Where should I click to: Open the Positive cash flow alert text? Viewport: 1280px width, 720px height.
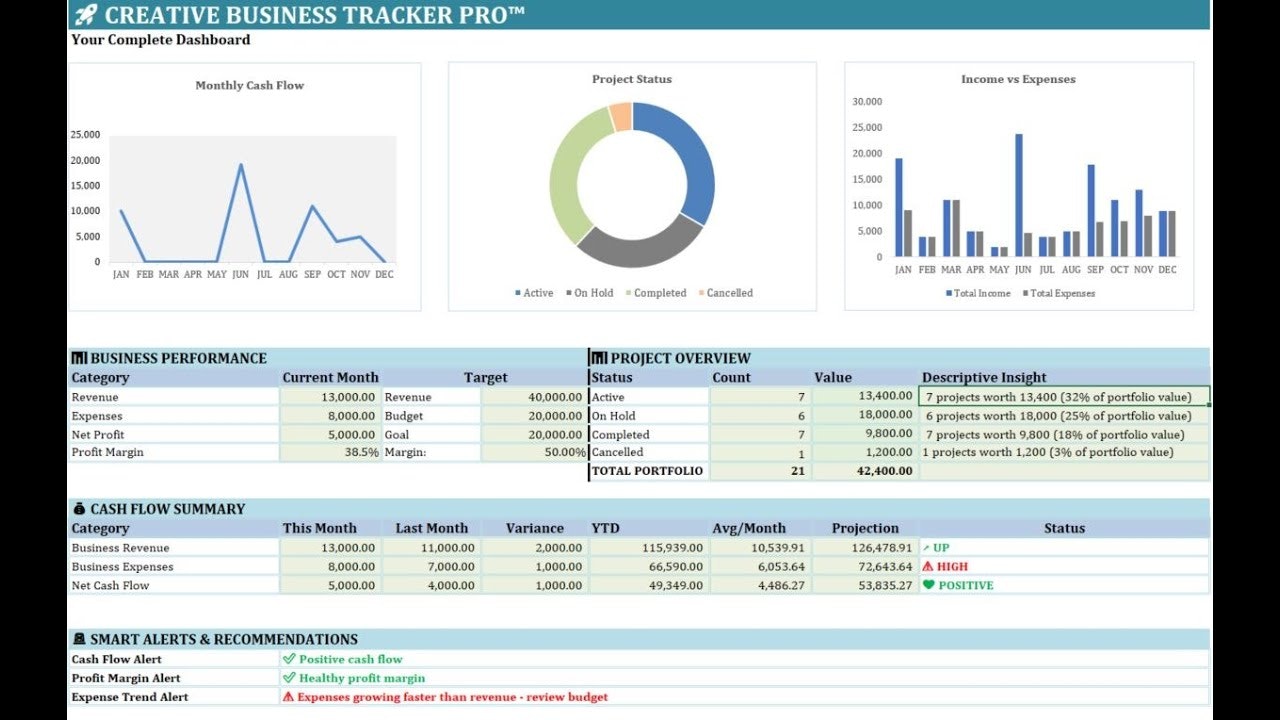click(350, 658)
